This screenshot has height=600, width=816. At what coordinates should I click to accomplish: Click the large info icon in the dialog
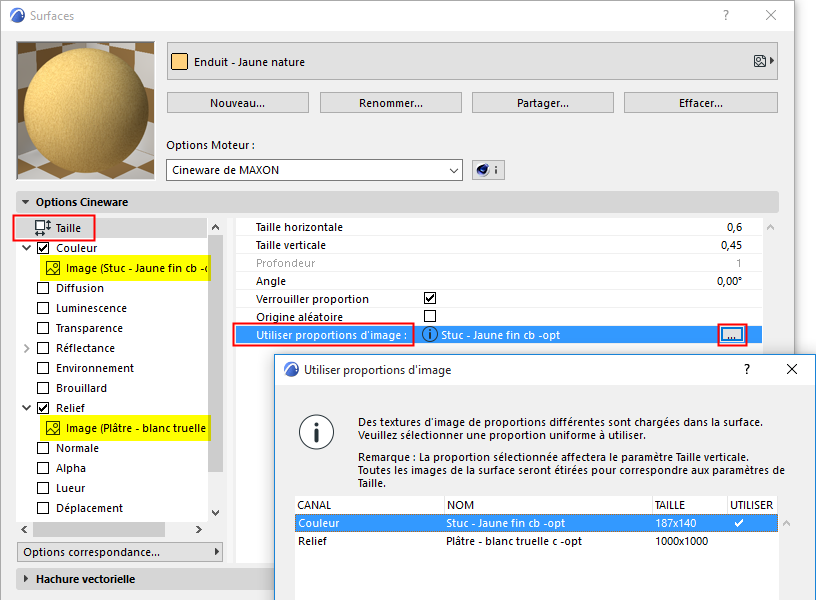[316, 432]
